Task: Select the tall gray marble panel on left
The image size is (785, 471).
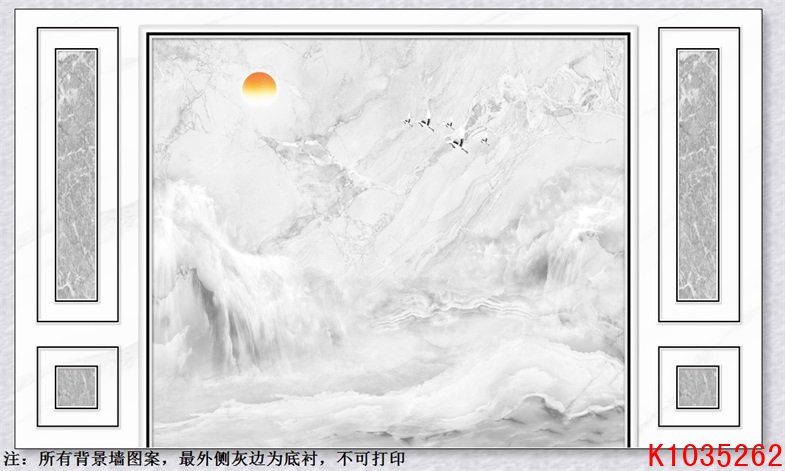Action: point(76,175)
